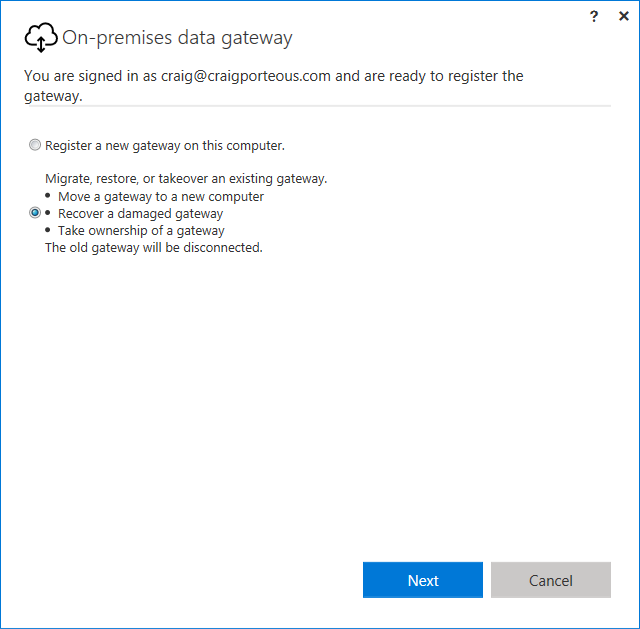Select the migrate, restore, or takeover radio button
This screenshot has width=640, height=629.
[36, 213]
